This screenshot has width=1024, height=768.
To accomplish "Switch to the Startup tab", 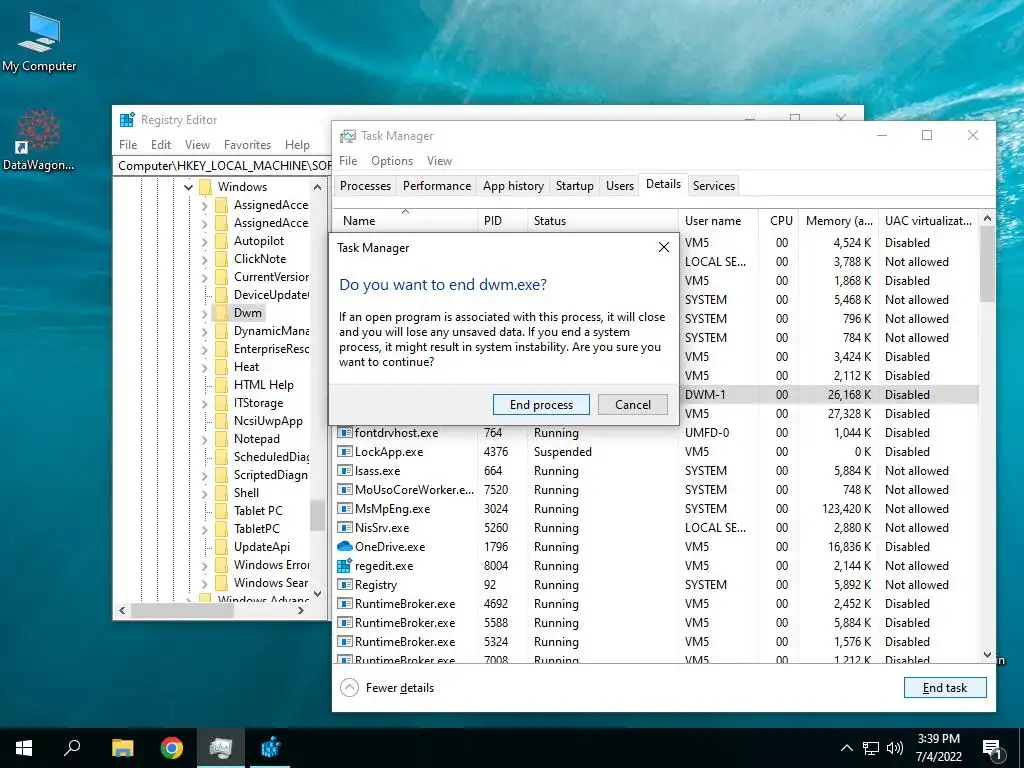I will (x=575, y=185).
